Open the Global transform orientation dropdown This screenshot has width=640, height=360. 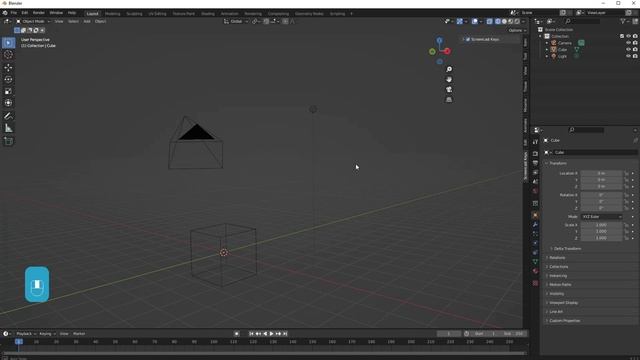point(236,21)
